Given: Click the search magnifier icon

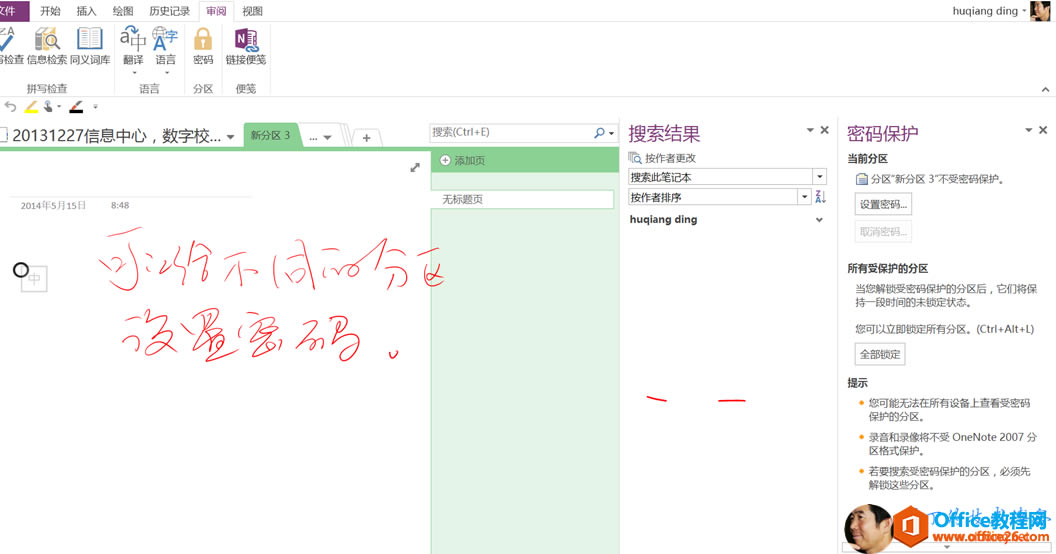Looking at the screenshot, I should (x=599, y=133).
